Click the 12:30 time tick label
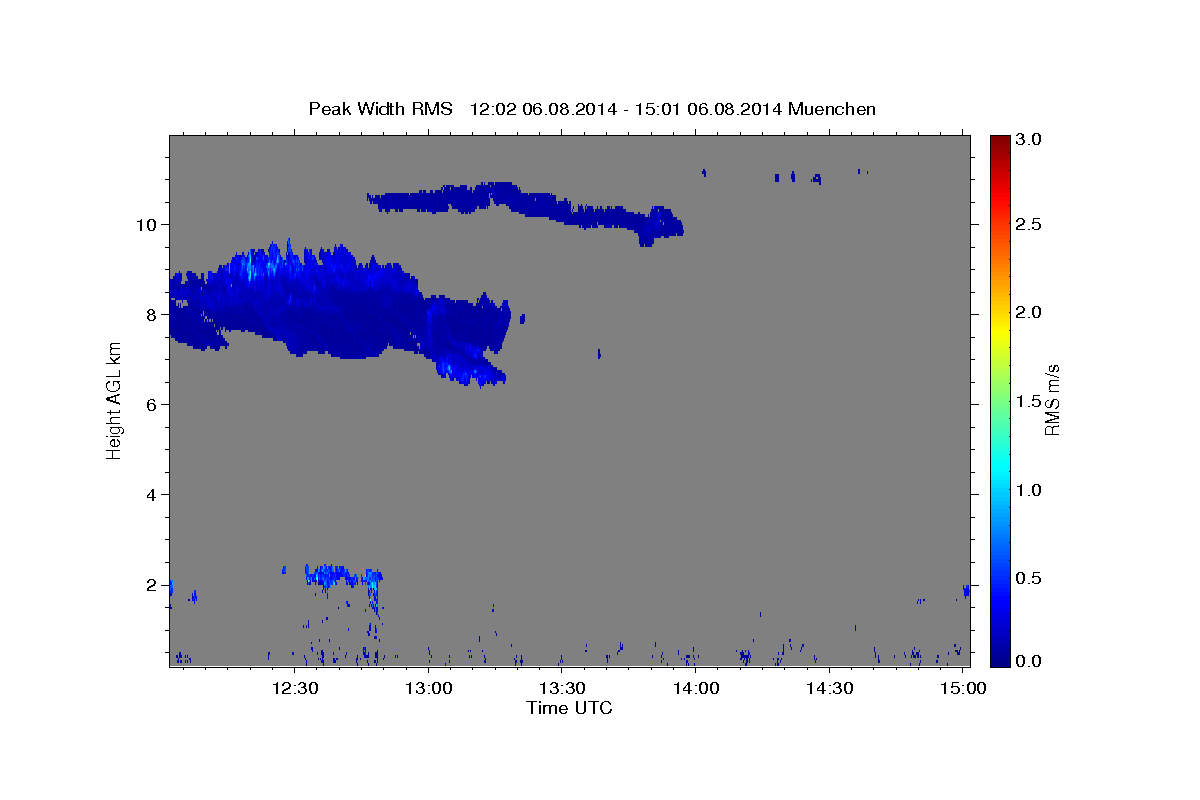 point(295,688)
